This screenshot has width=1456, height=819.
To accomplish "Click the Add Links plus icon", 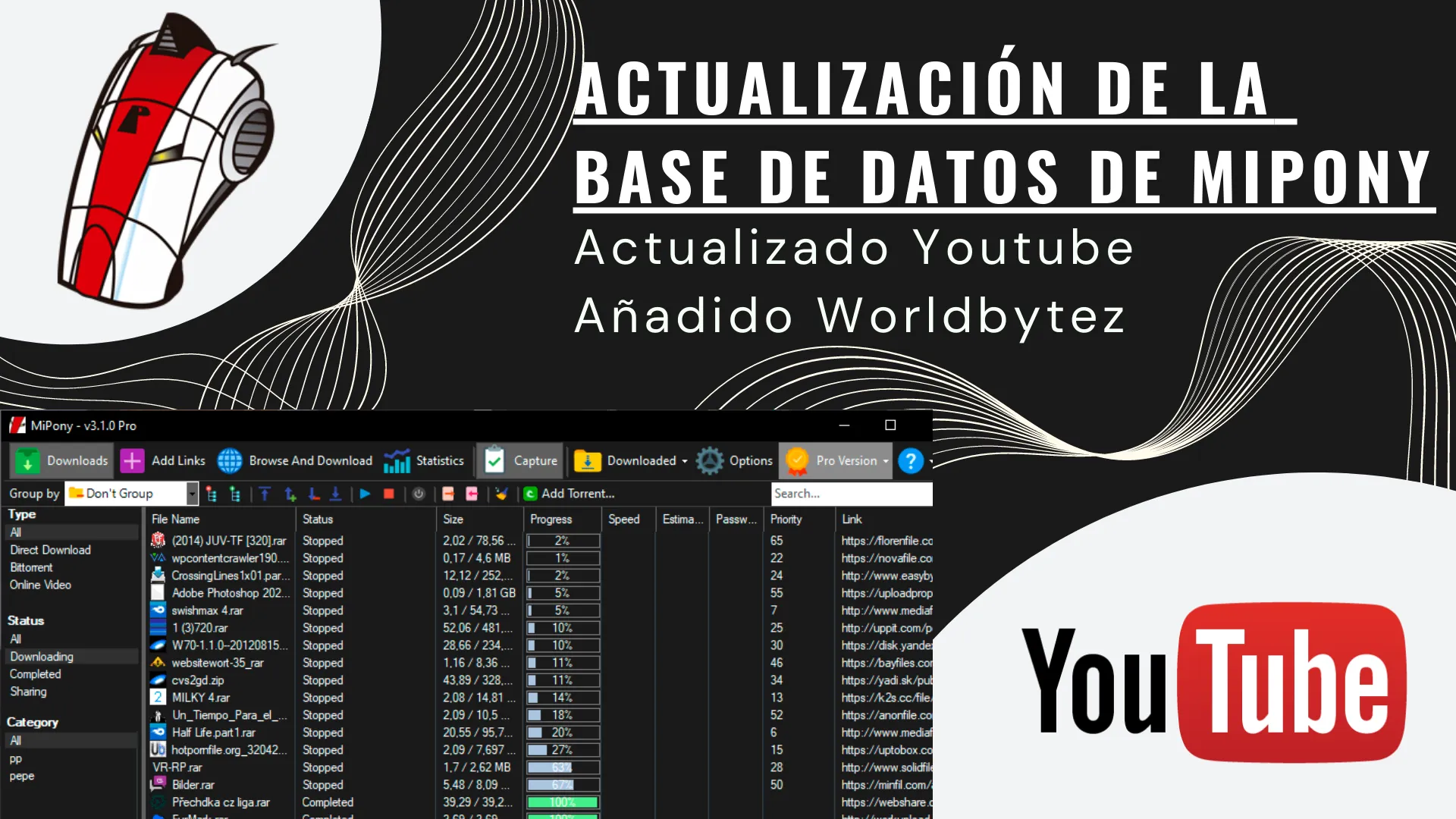I will (132, 460).
